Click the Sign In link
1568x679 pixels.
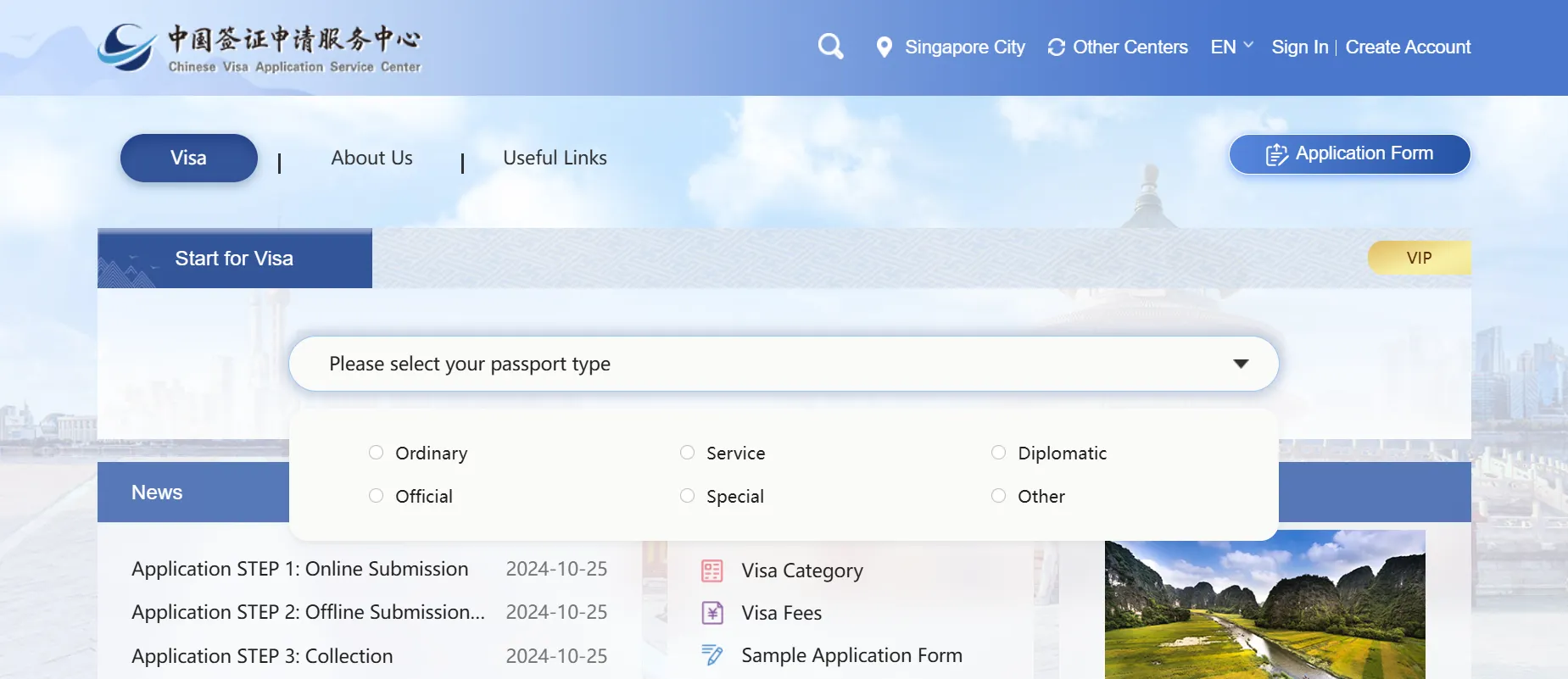point(1299,47)
